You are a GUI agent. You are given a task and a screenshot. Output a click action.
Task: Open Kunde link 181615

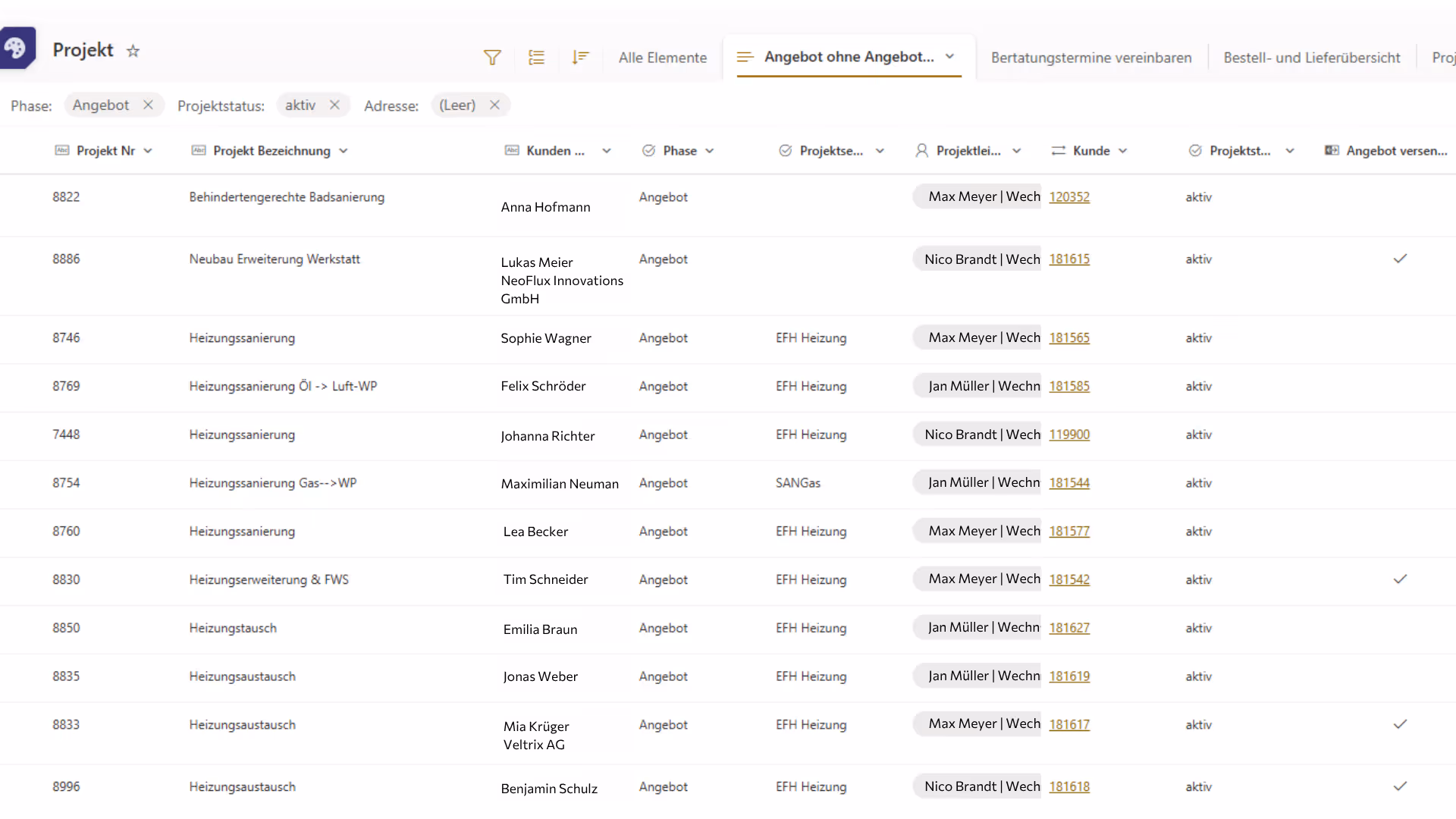1069,259
